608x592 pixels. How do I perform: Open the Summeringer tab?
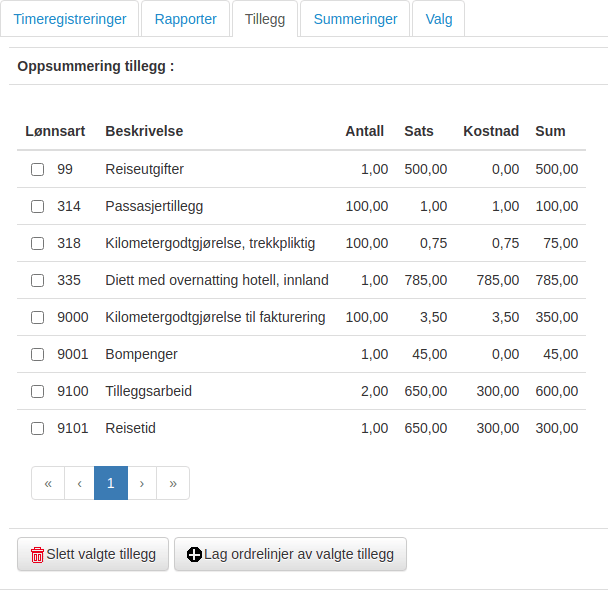[x=355, y=19]
